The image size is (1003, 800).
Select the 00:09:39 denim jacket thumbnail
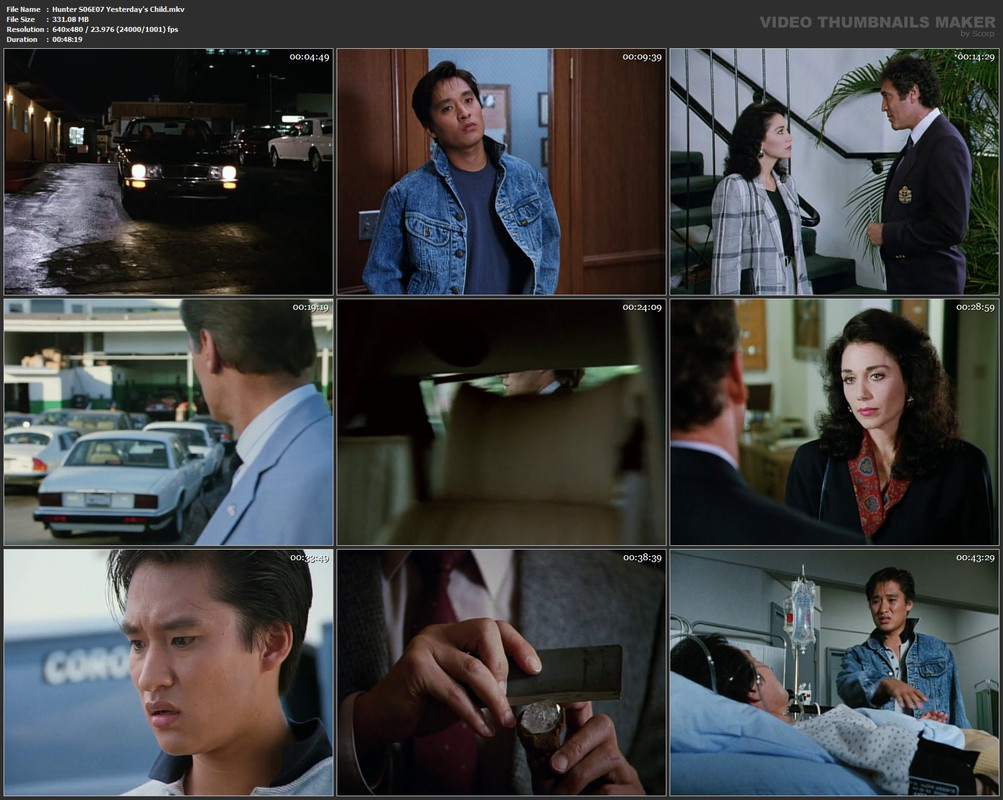(x=502, y=171)
